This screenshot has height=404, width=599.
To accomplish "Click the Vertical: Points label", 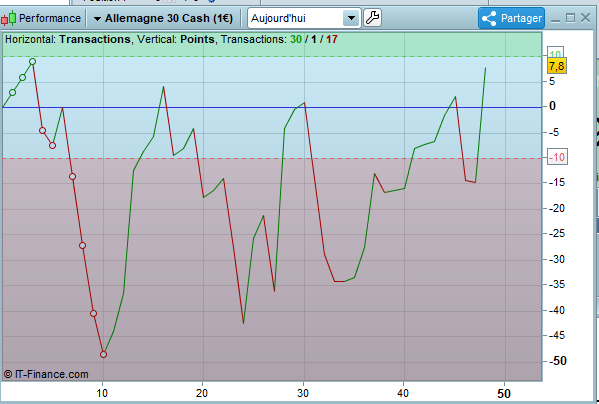I will (176, 39).
